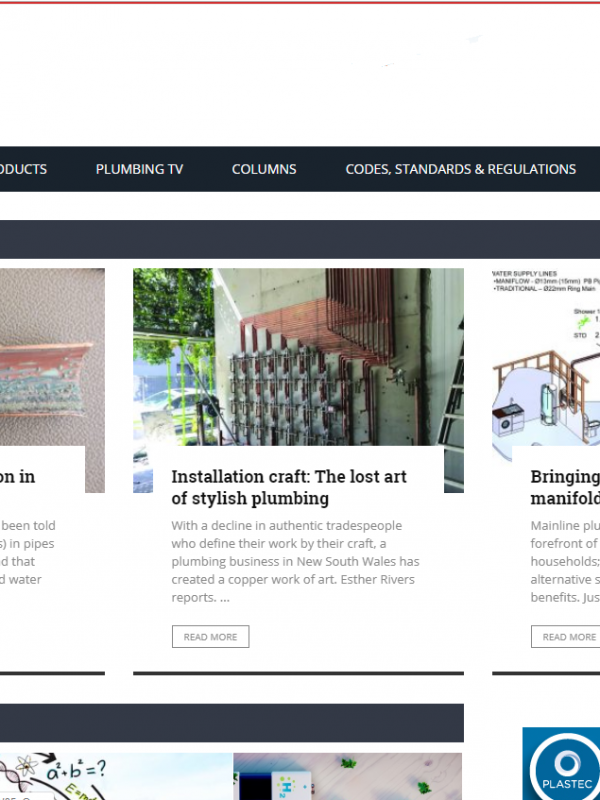Click the excerpt text mentioning 'in pipes'
The image size is (600, 800).
28,553
